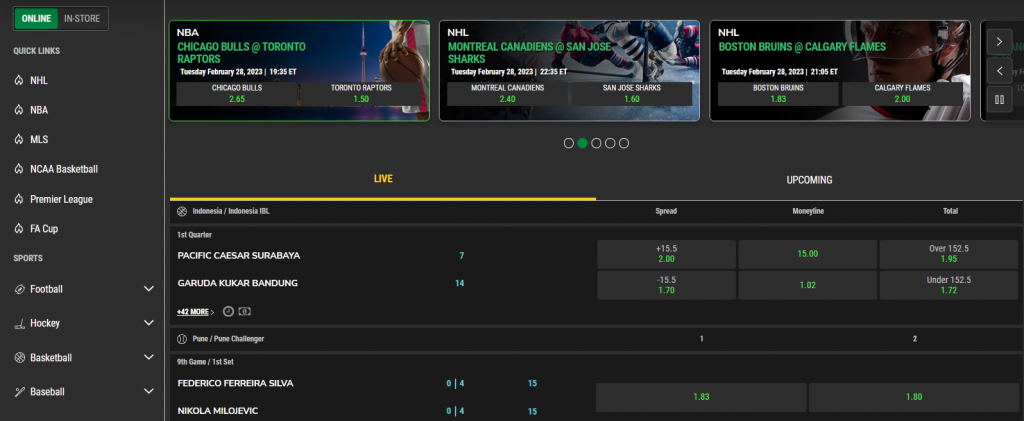Switch to ONLINE betting mode
This screenshot has height=421, width=1024.
click(37, 19)
